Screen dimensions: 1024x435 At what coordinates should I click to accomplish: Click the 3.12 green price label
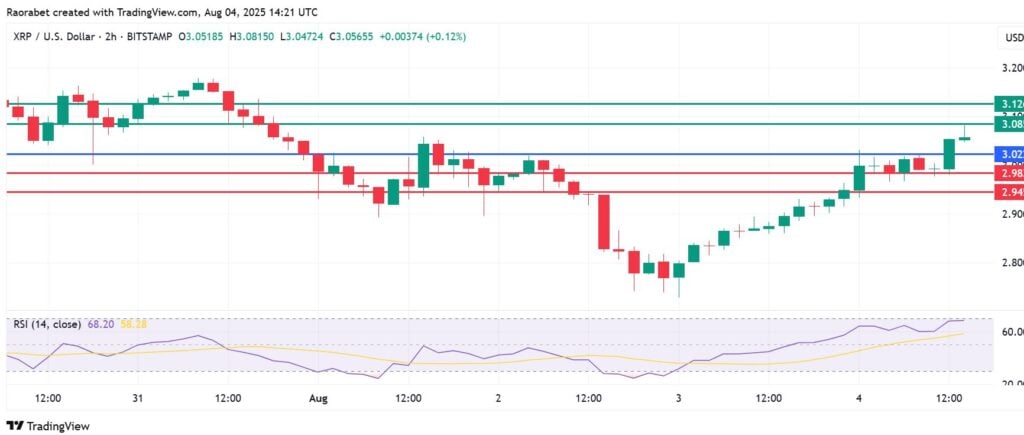[1009, 104]
